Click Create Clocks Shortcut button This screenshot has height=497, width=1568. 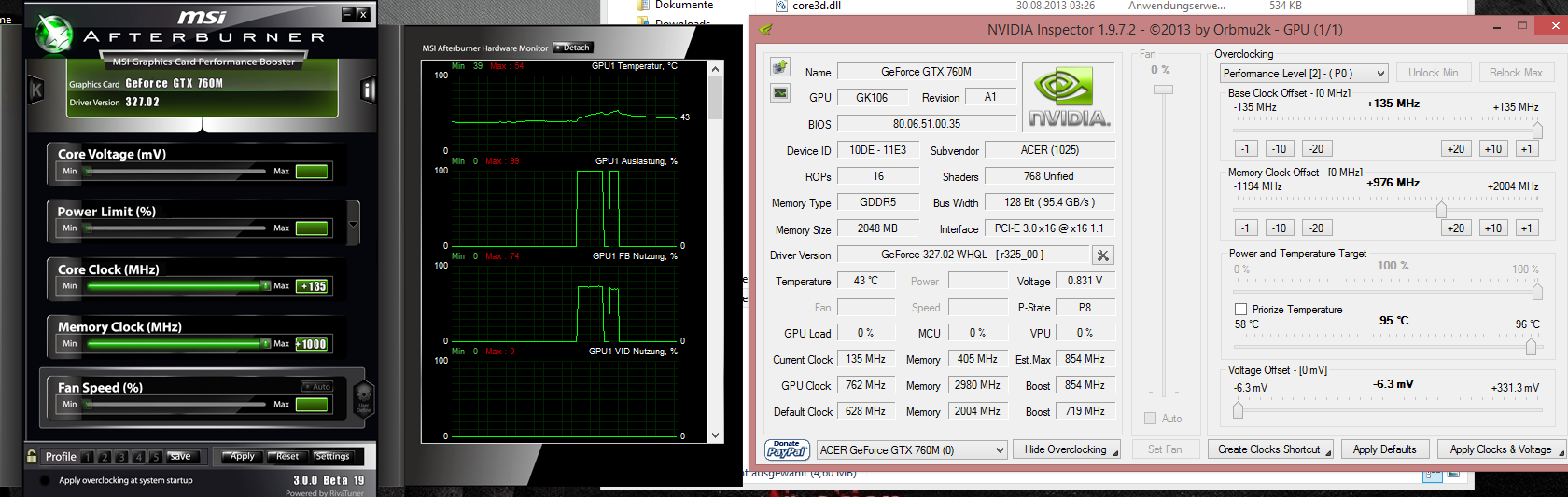coord(1270,449)
